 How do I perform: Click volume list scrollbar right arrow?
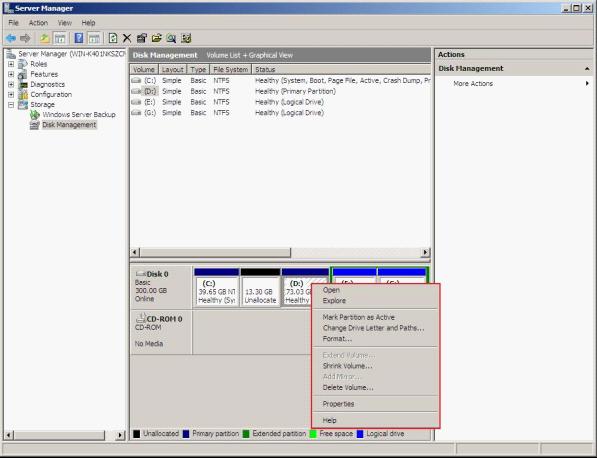click(x=425, y=252)
